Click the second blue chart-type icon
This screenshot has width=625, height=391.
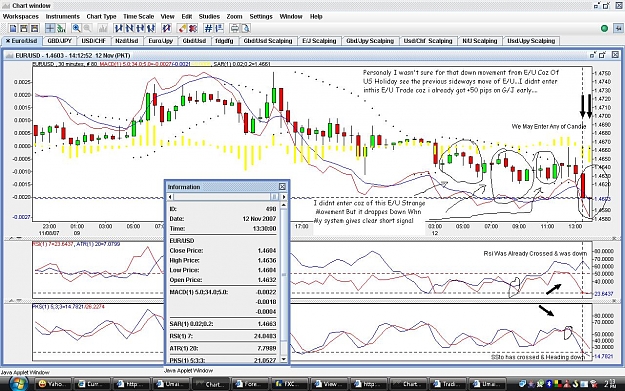point(129,28)
